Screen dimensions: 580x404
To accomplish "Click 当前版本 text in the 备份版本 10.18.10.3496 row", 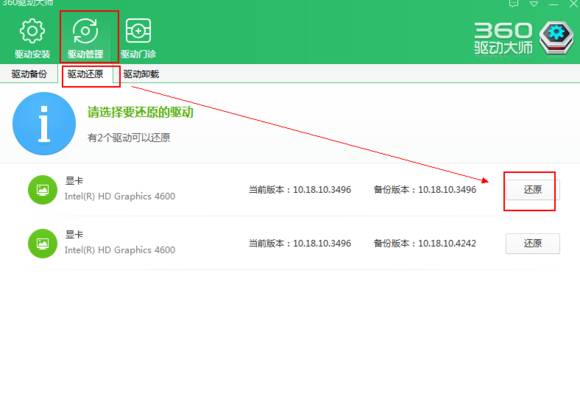I will [x=300, y=190].
